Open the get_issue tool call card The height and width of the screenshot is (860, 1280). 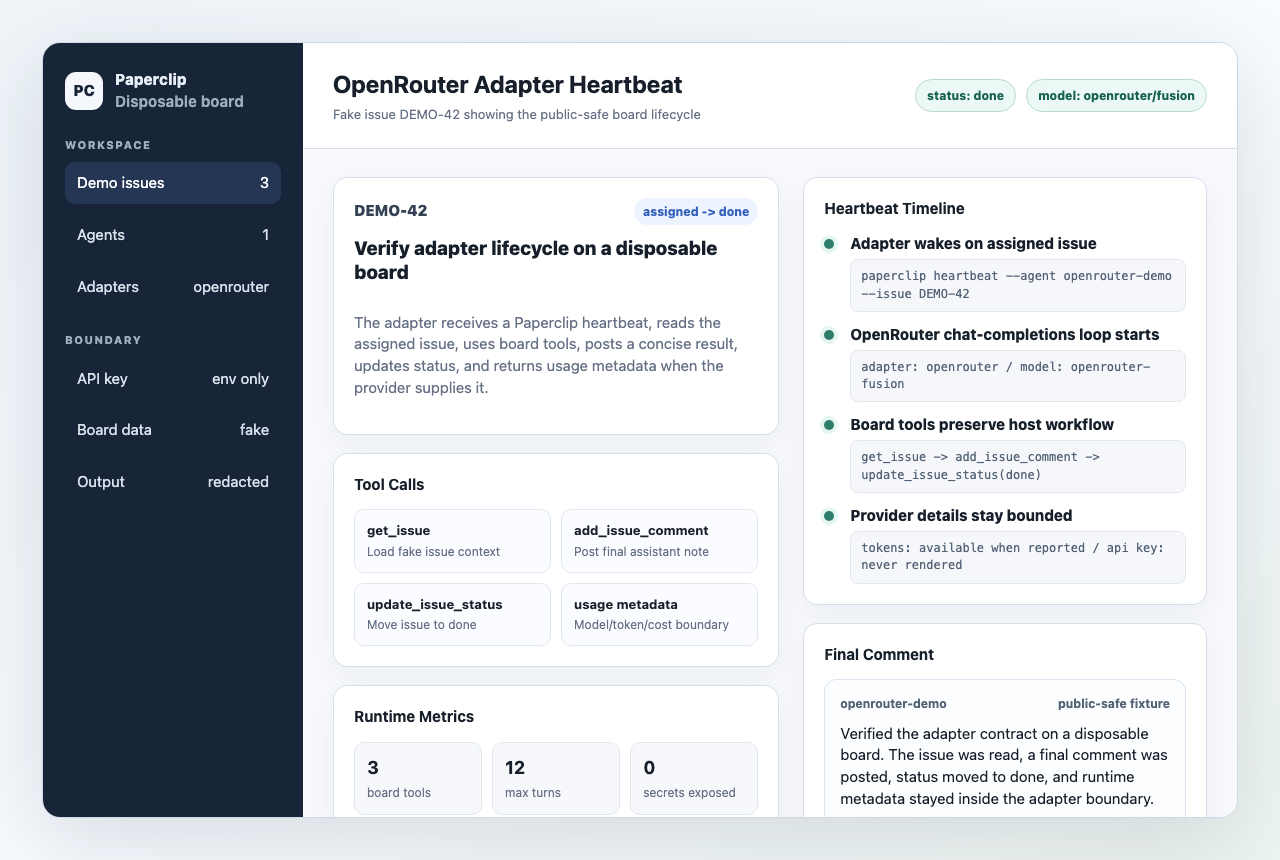point(452,541)
